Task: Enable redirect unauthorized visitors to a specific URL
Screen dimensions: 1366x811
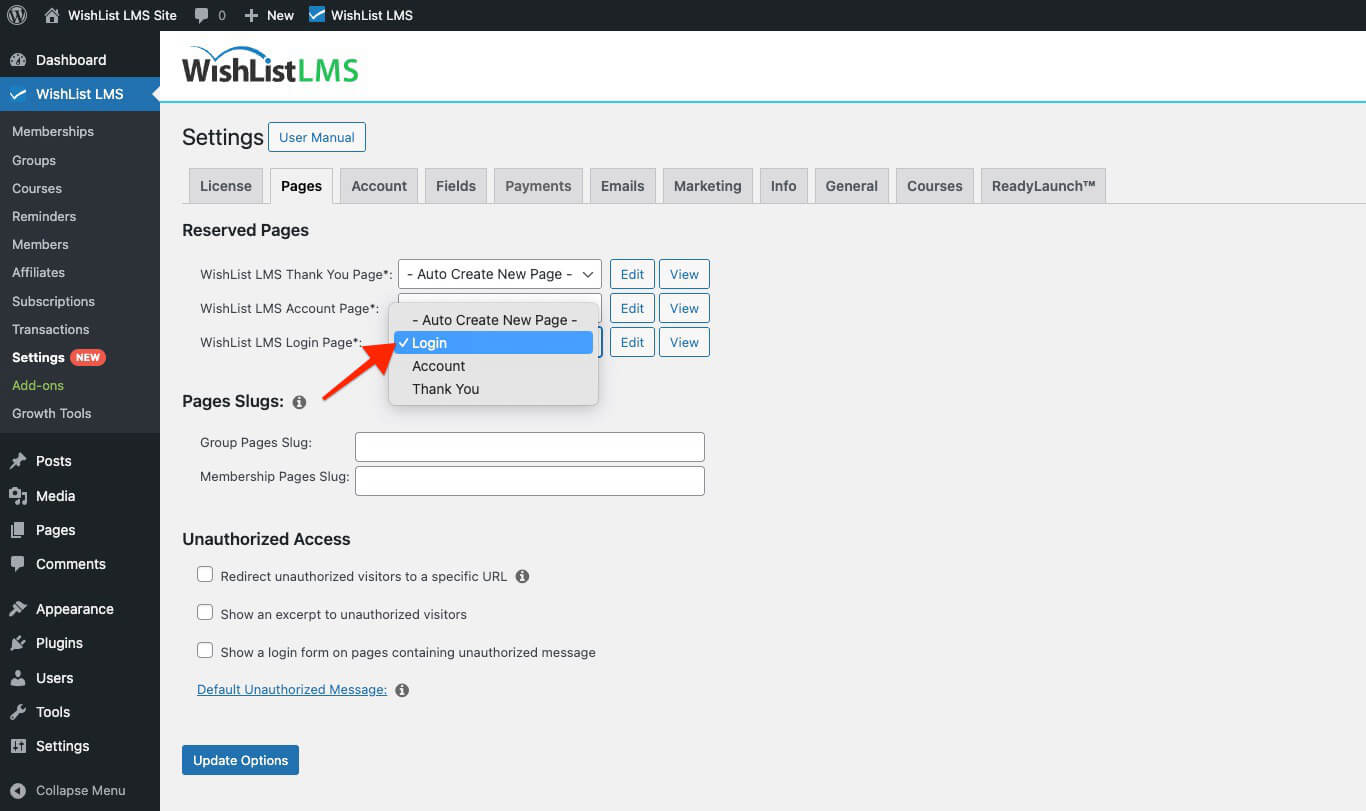Action: 205,574
